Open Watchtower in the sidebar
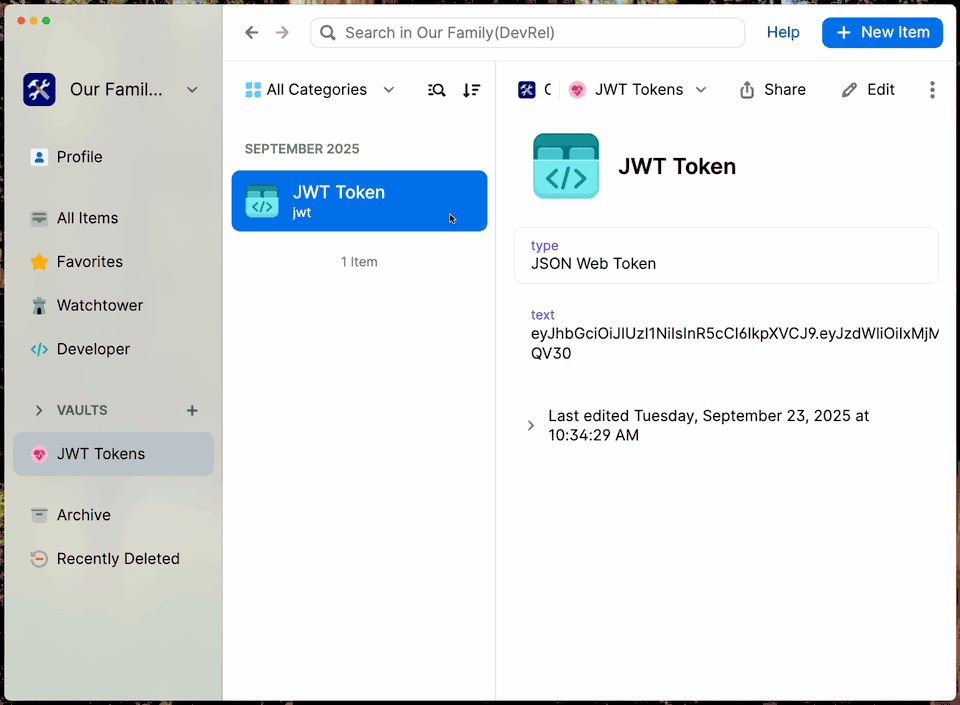 click(x=99, y=305)
